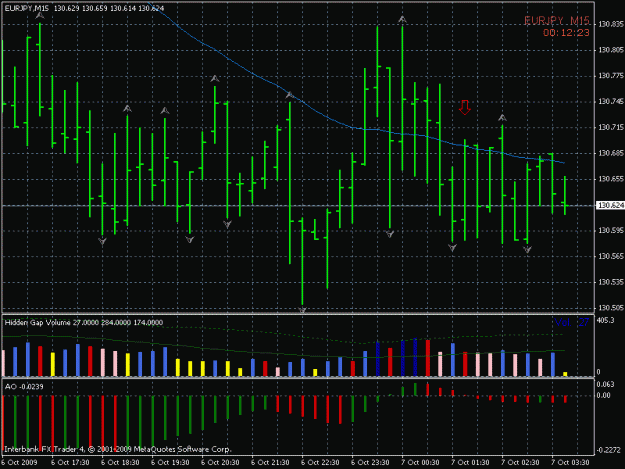Click price level 130.775 on the axis
The height and width of the screenshot is (469, 625).
[610, 76]
